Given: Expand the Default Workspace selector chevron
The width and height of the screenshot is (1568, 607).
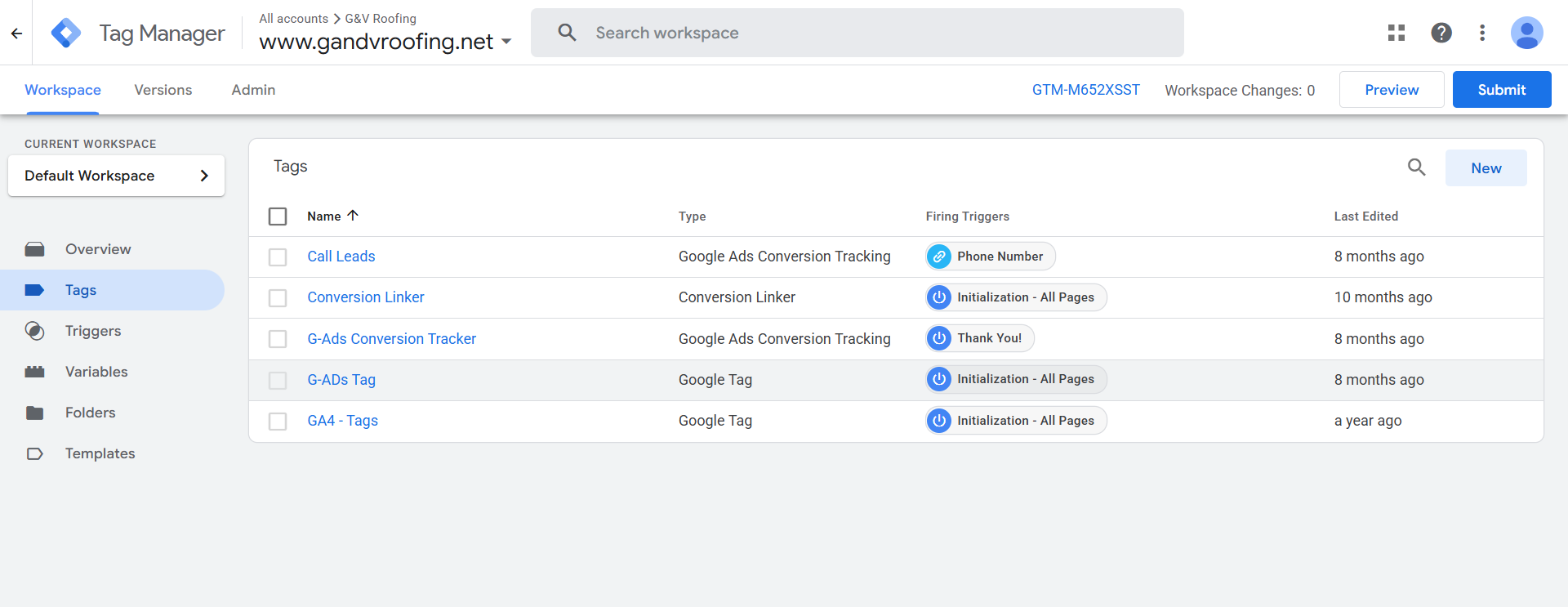Looking at the screenshot, I should [204, 176].
